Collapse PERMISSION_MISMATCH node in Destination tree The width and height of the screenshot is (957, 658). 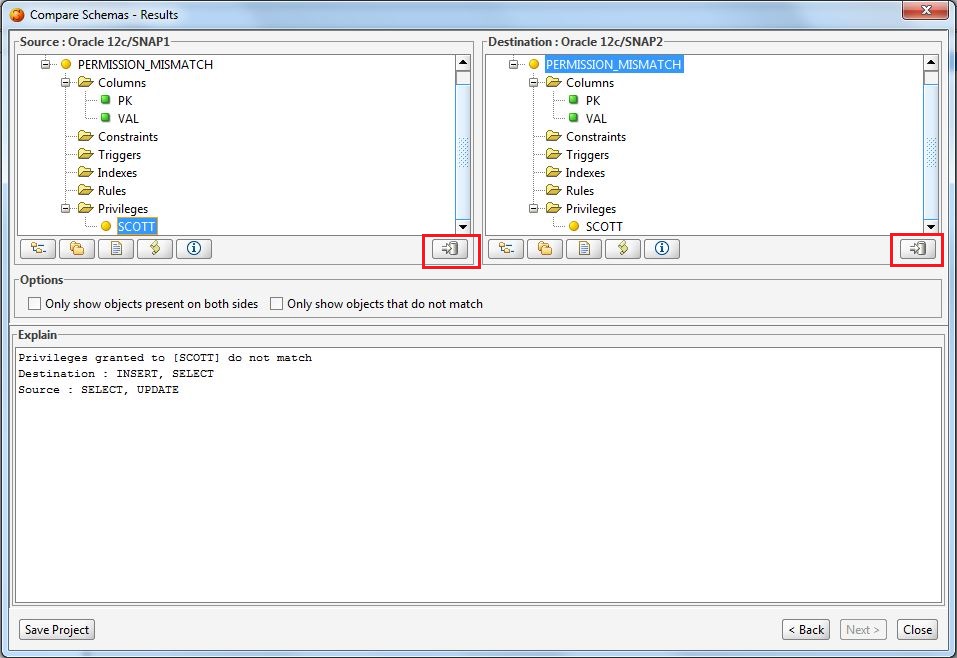point(513,64)
